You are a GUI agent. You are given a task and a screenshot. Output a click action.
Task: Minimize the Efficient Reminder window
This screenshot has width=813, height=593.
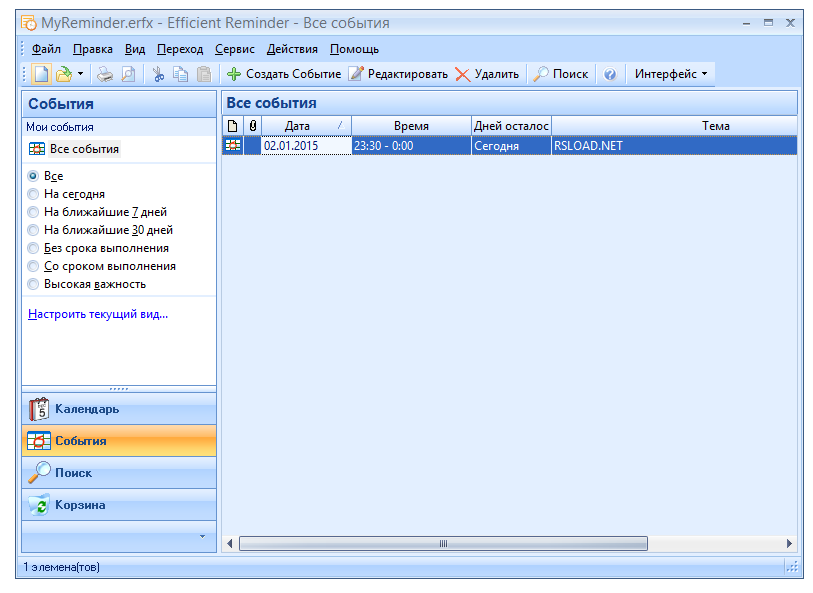[746, 23]
